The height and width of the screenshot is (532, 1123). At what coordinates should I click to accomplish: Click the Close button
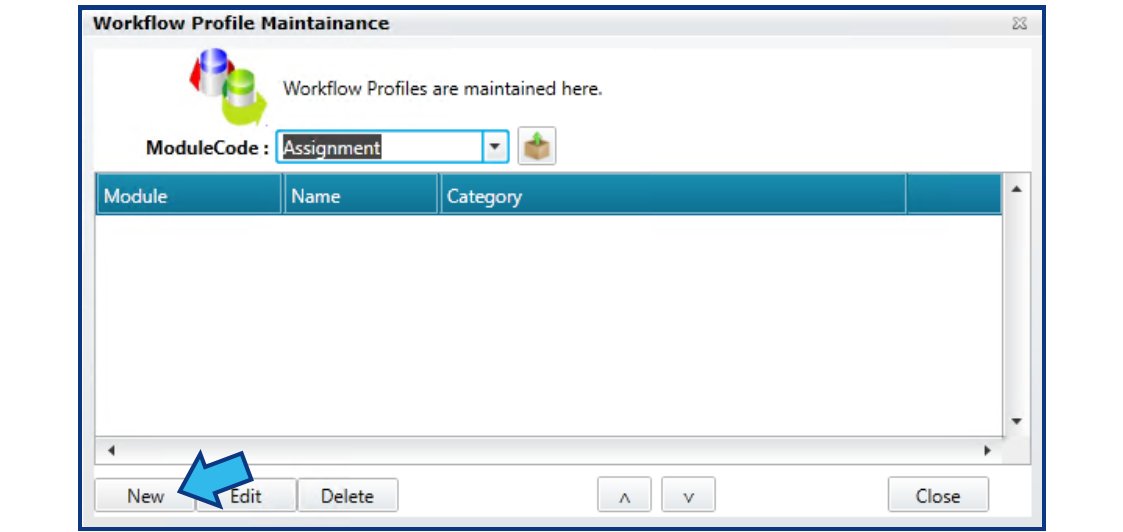(938, 495)
